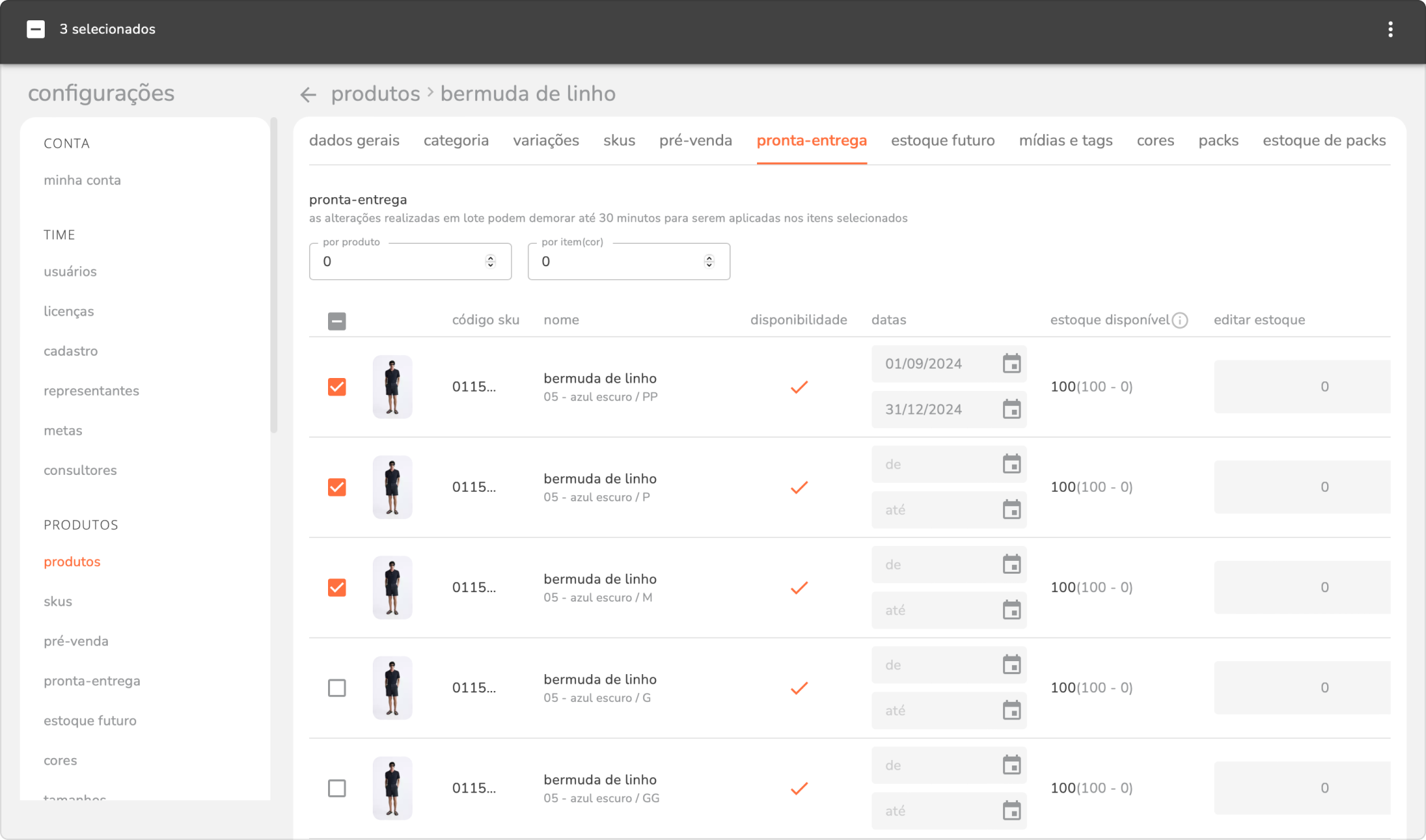Click the produtos breadcrumb link
Image resolution: width=1426 pixels, height=840 pixels.
(x=375, y=93)
